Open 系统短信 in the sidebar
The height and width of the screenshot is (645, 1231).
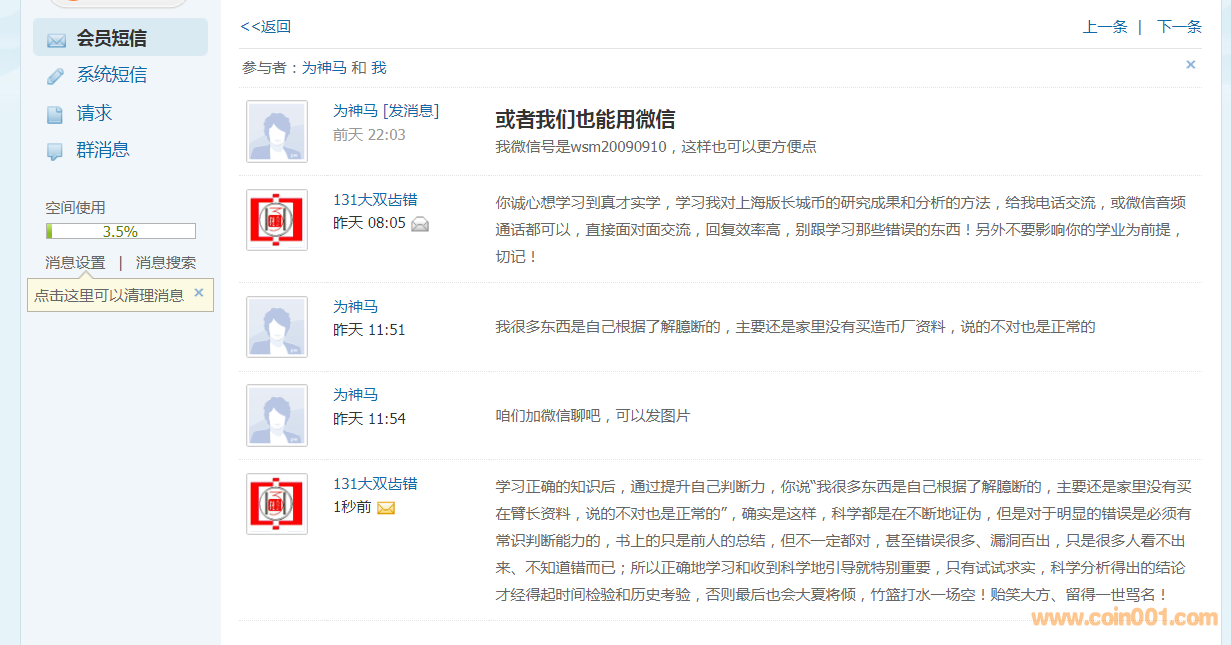[x=111, y=75]
